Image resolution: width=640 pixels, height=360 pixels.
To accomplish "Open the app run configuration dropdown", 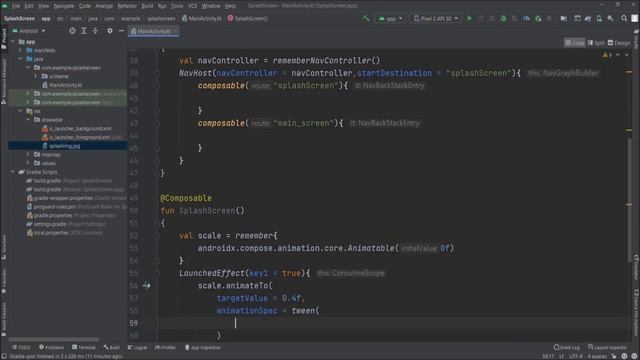I will point(391,18).
